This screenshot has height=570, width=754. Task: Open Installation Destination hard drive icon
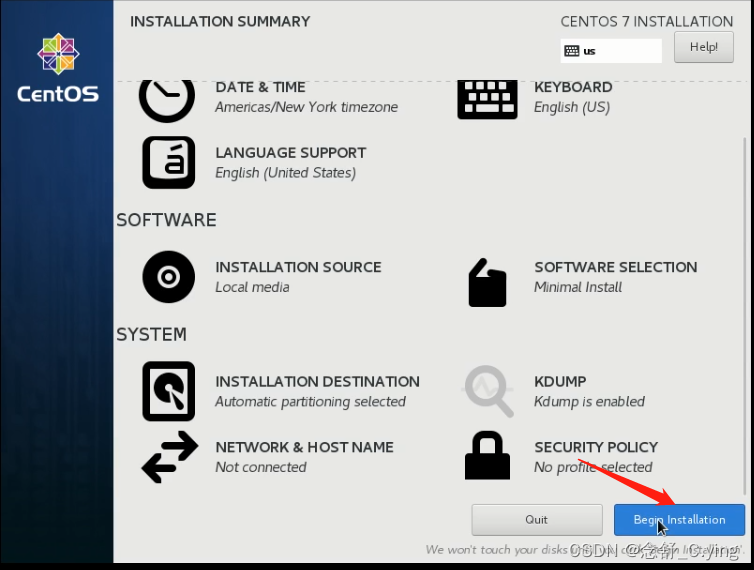coord(168,391)
